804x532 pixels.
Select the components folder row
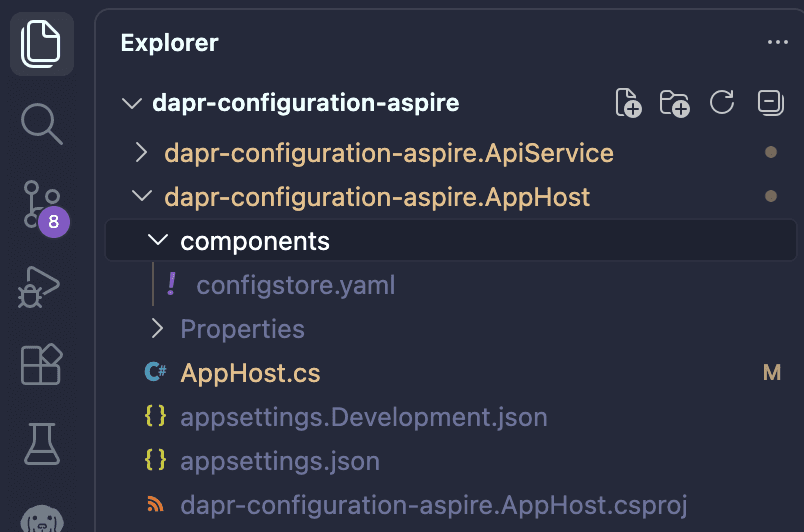click(x=451, y=240)
